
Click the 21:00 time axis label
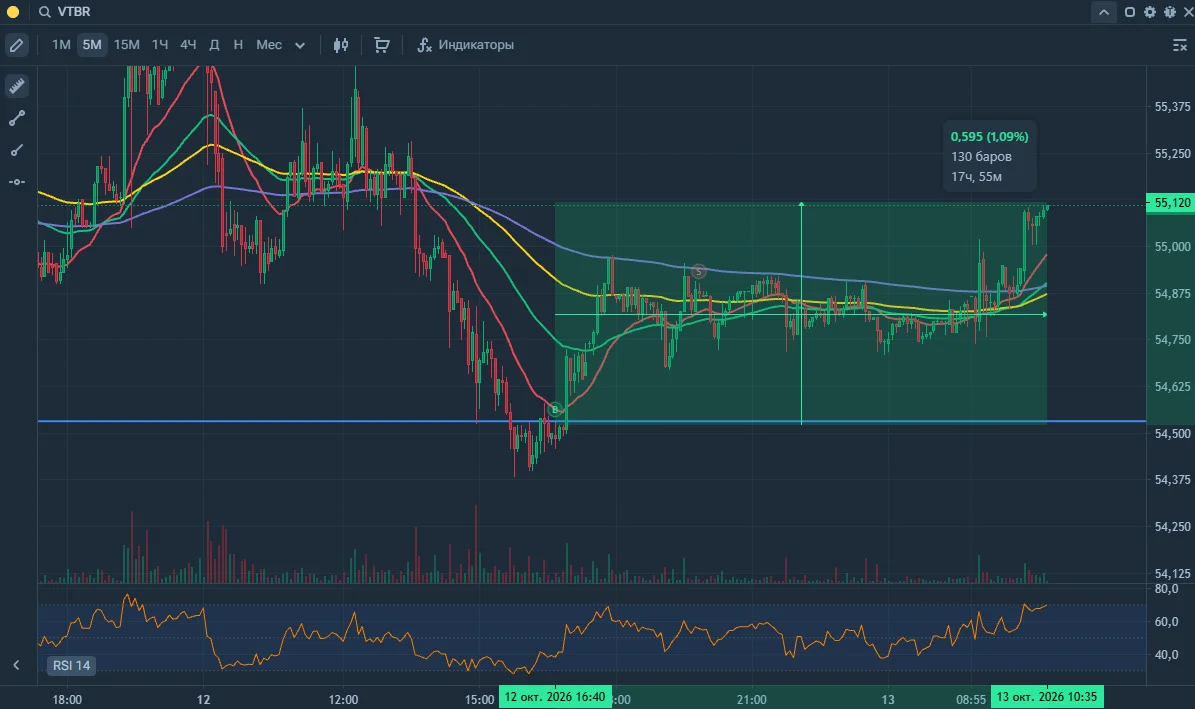751,699
